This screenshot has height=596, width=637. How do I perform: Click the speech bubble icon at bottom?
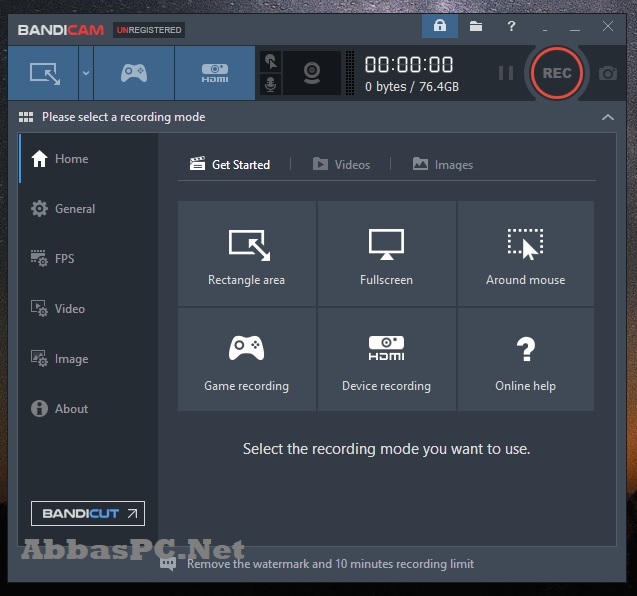pos(168,563)
